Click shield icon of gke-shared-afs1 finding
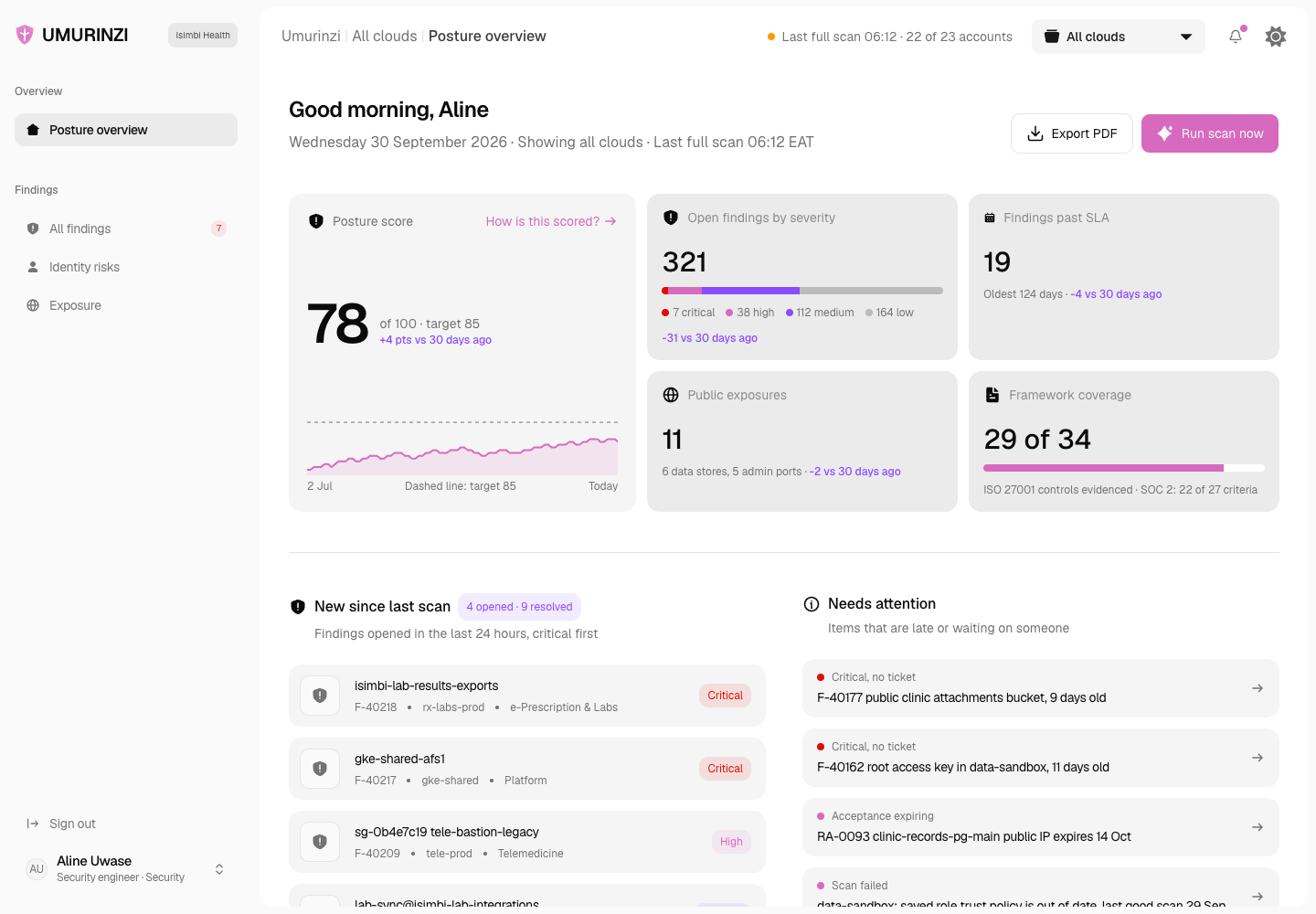This screenshot has width=1316, height=914. (320, 769)
